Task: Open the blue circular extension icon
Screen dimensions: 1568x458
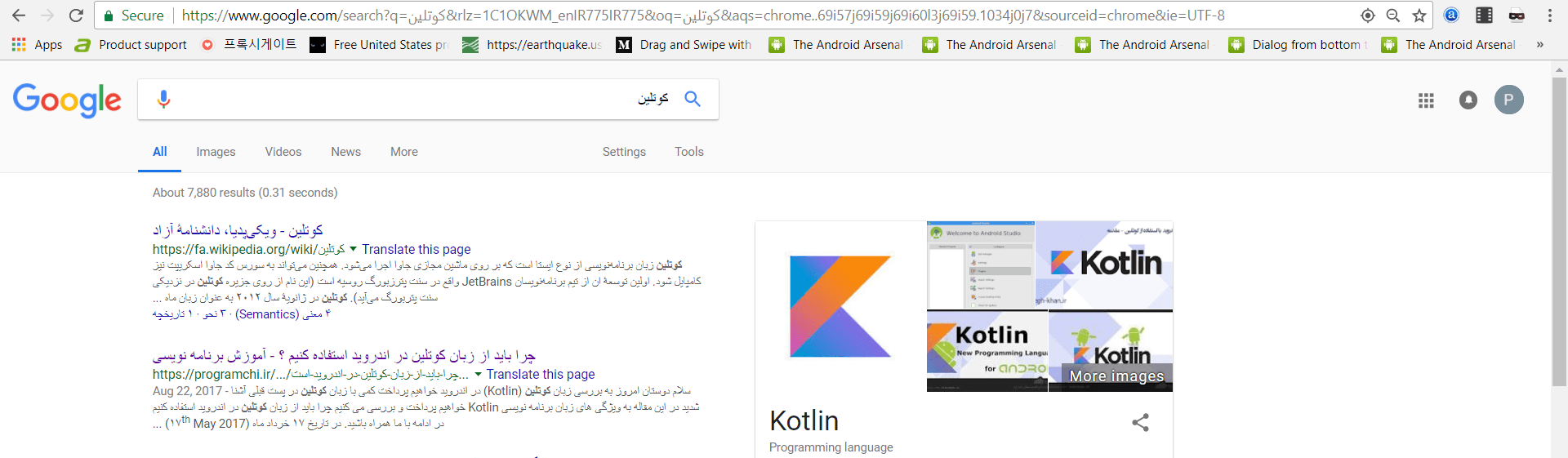Action: tap(1451, 15)
